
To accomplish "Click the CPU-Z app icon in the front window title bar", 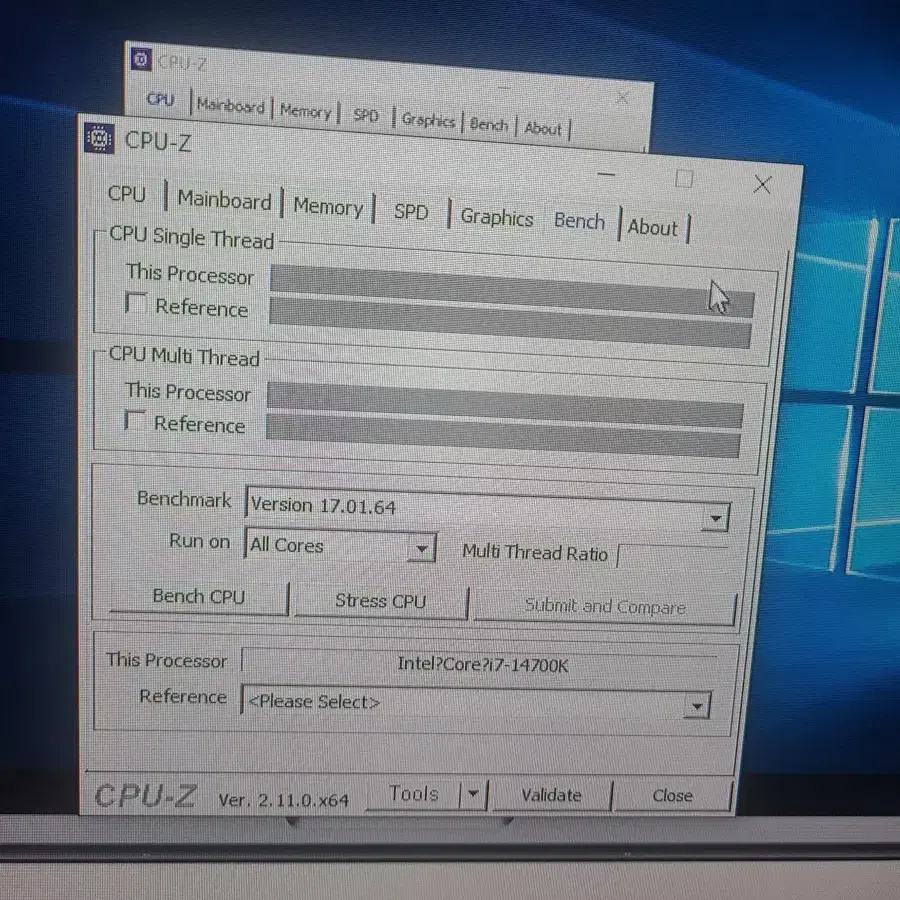I will pyautogui.click(x=99, y=138).
